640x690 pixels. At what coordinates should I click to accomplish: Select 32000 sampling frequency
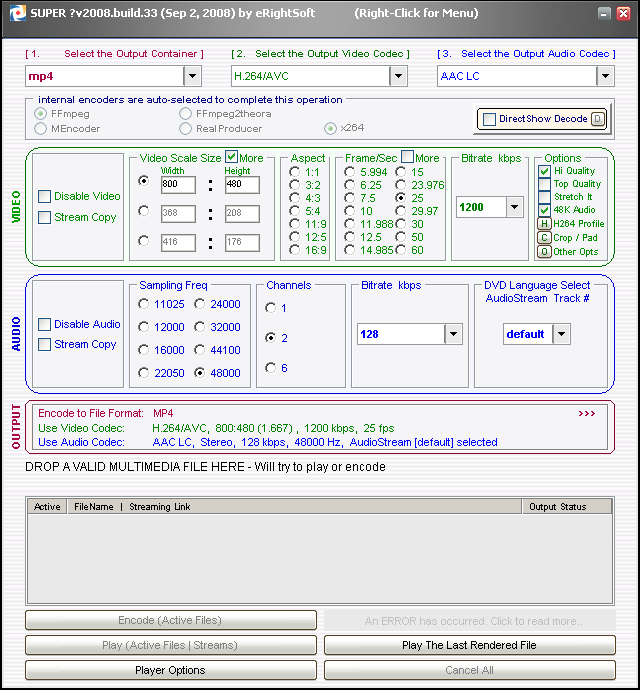200,327
